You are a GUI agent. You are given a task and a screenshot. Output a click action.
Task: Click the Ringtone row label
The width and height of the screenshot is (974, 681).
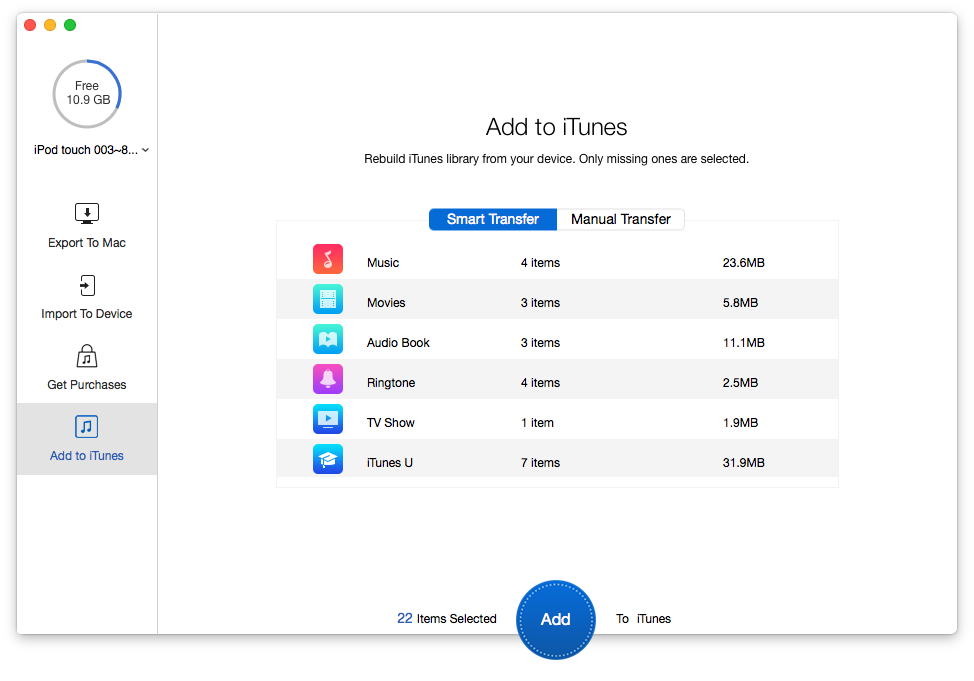click(x=391, y=383)
